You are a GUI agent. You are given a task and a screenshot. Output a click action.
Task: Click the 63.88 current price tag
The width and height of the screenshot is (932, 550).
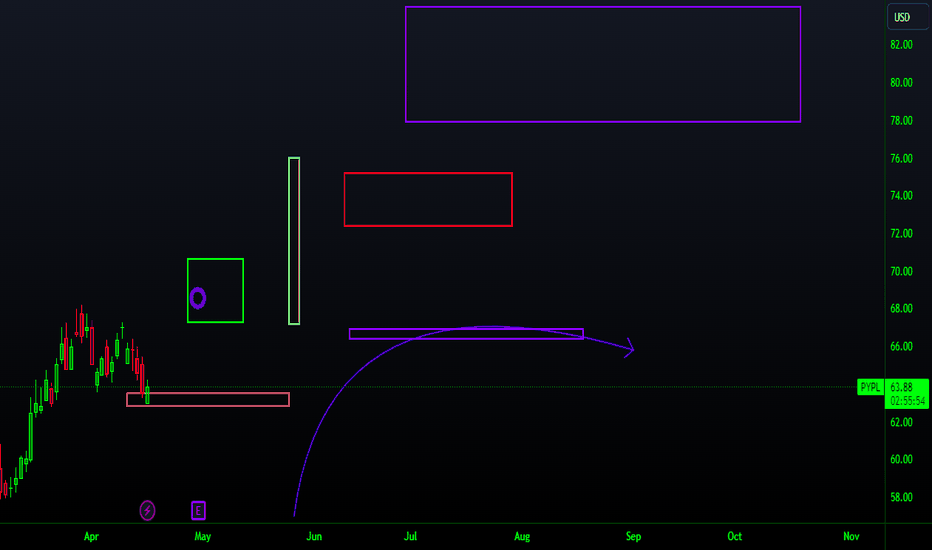click(x=902, y=387)
